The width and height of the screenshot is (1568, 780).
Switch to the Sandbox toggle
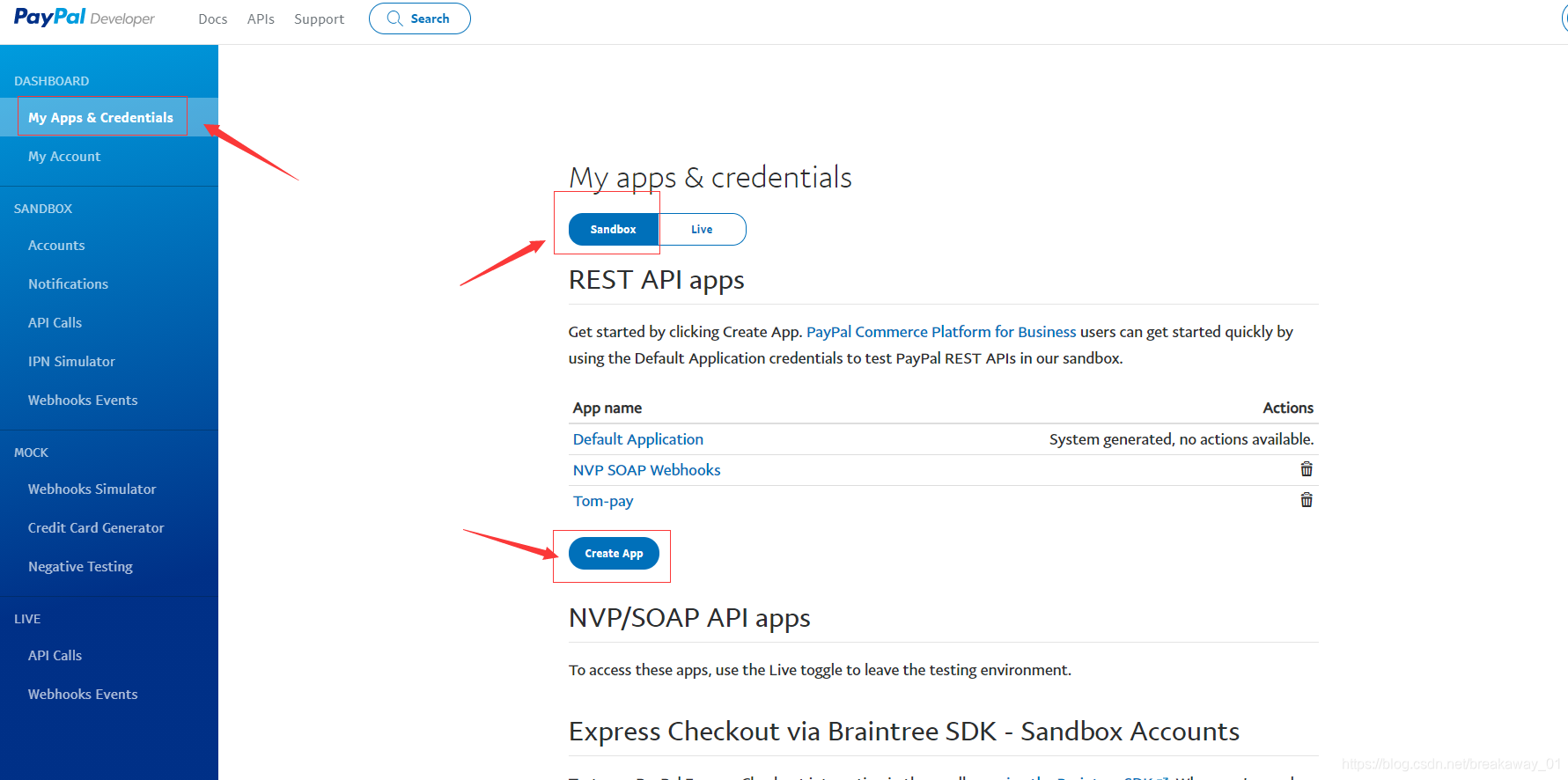tap(614, 229)
